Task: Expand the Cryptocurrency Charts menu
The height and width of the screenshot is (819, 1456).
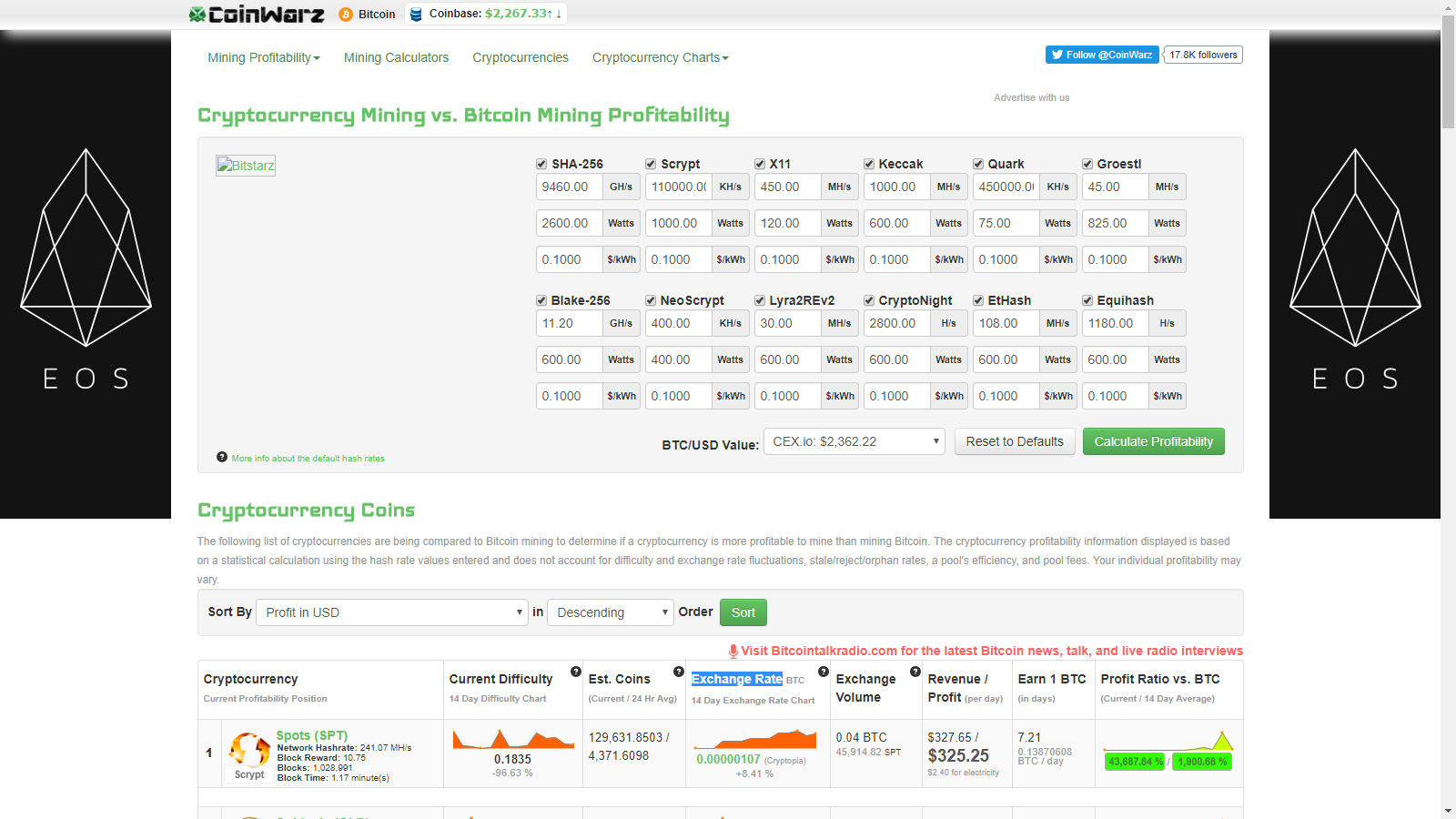Action: pos(660,57)
